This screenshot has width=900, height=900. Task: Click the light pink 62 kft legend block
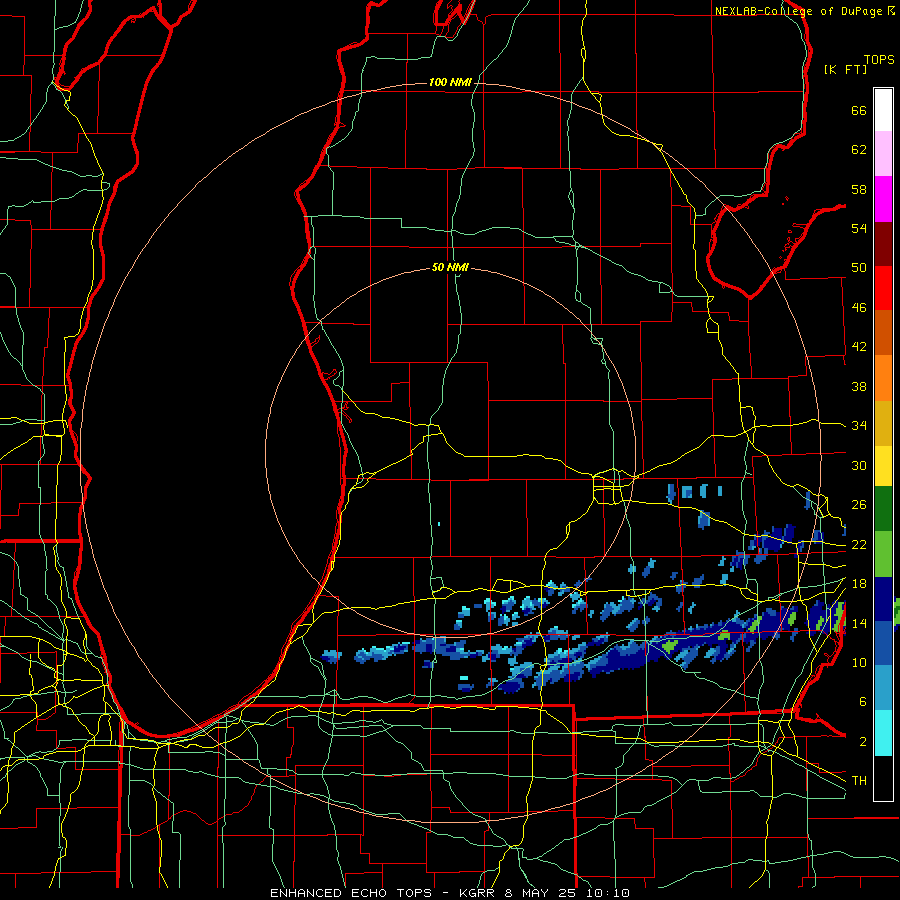[883, 153]
